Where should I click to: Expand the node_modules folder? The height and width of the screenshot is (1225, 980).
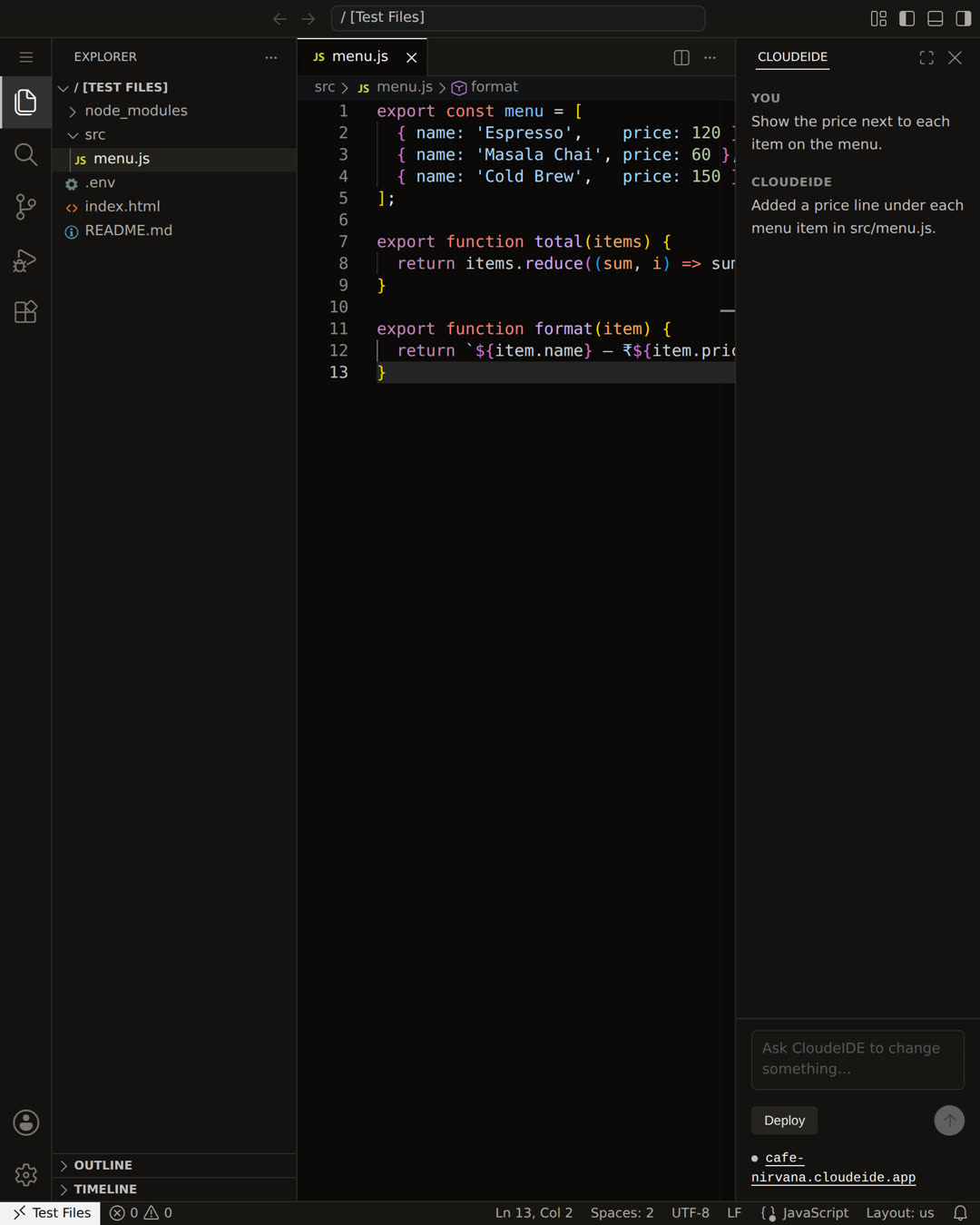coord(174,111)
